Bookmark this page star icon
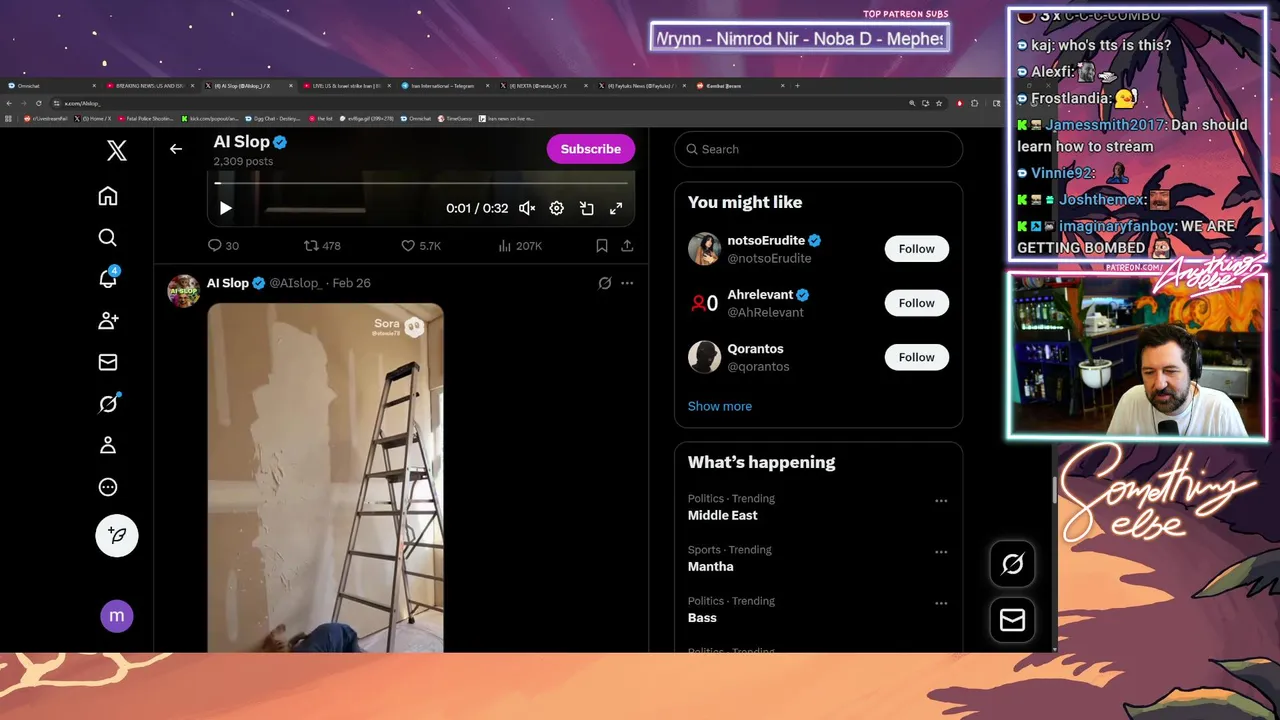This screenshot has height=720, width=1280. [938, 103]
